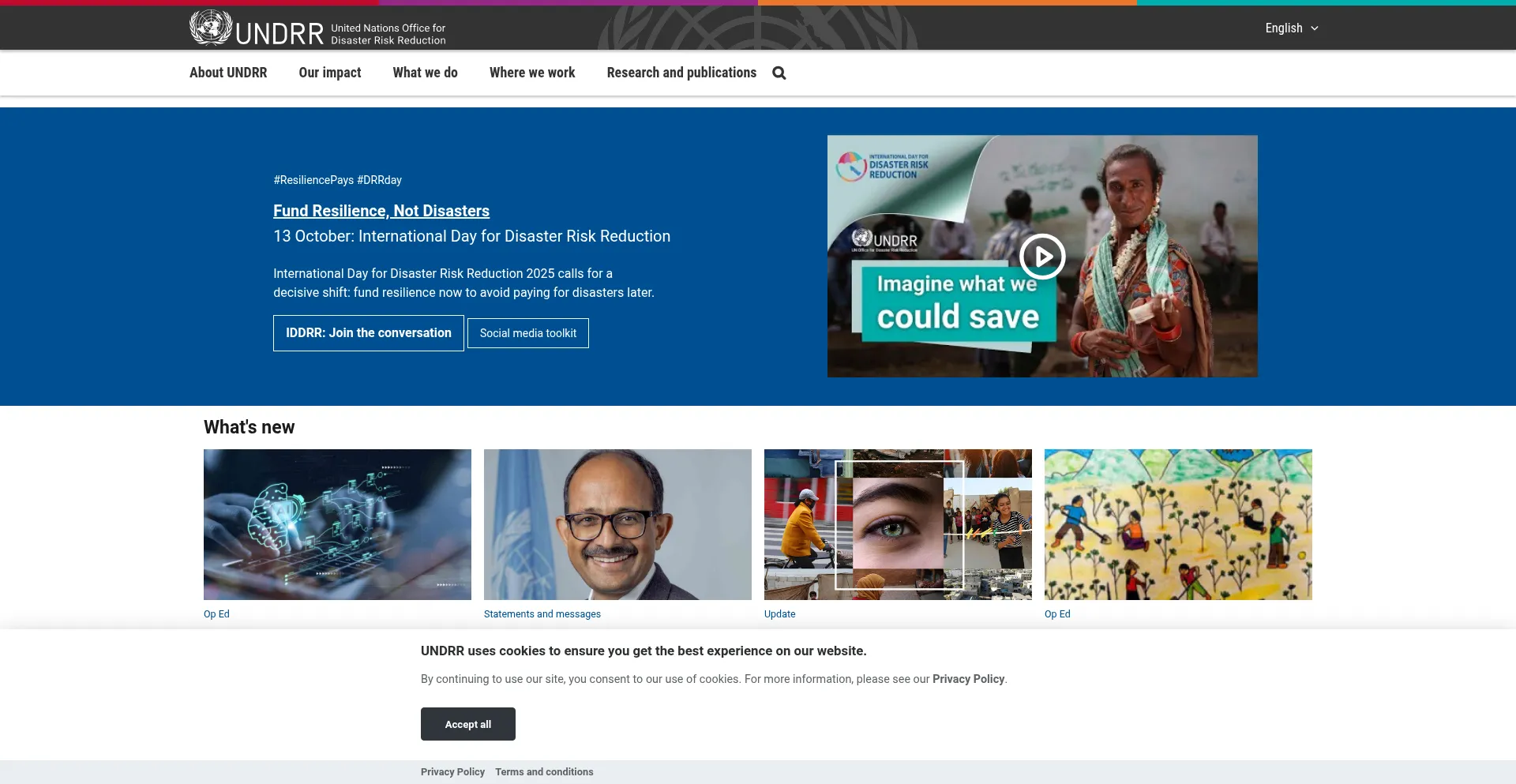Open the man with glasses portrait thumbnail
1516x784 pixels.
click(617, 524)
